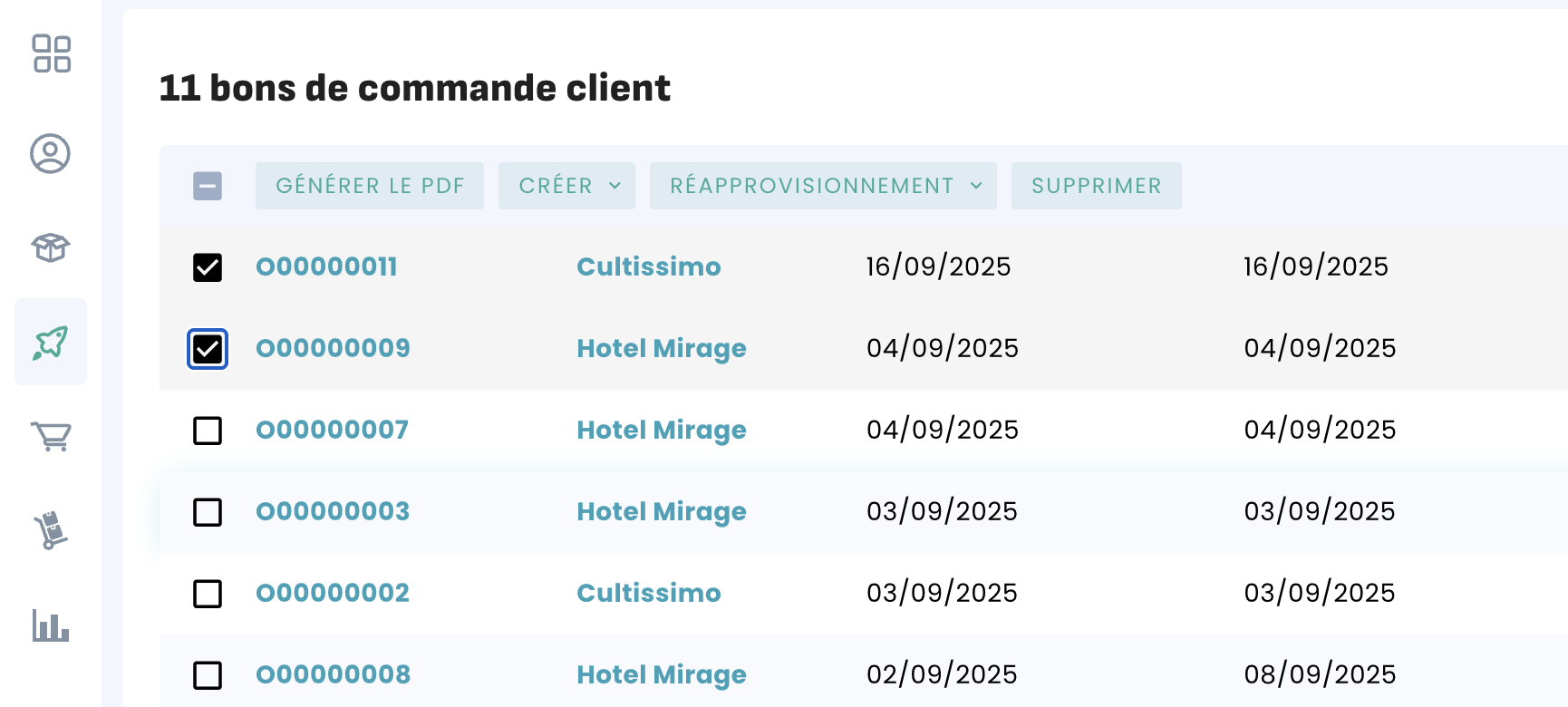Image resolution: width=1568 pixels, height=707 pixels.
Task: Open the bar chart statistics icon
Action: pos(51,625)
